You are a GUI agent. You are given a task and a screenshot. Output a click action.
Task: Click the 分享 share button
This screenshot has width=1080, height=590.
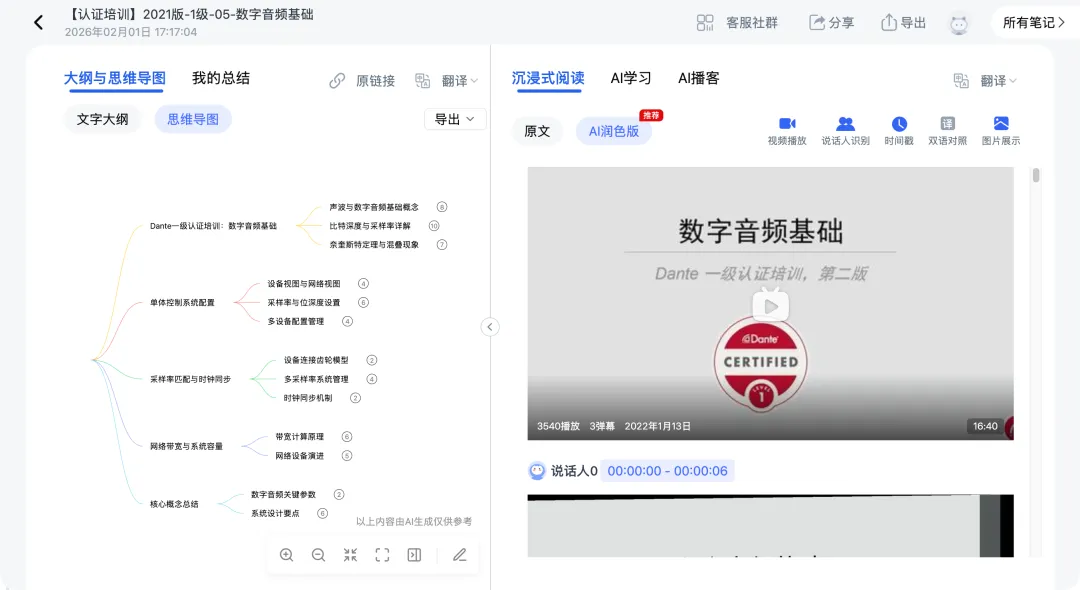[x=831, y=23]
